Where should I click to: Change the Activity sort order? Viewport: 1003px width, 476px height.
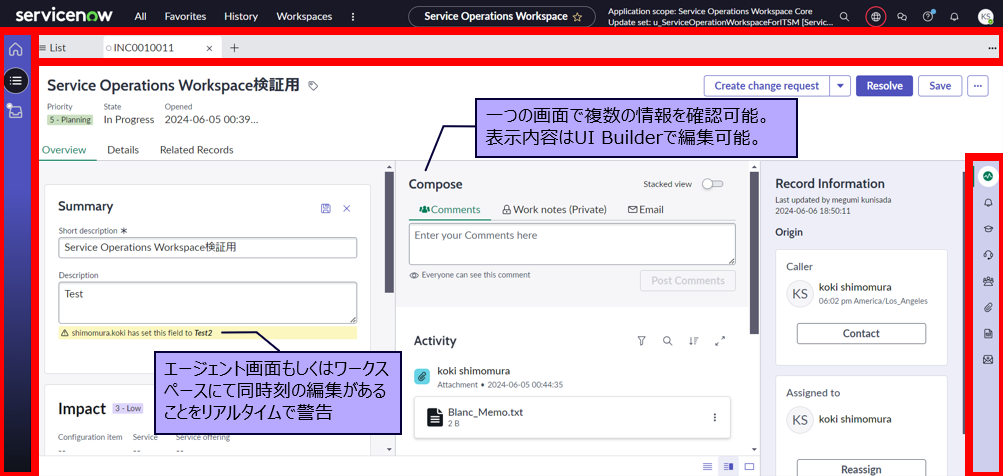pos(694,341)
